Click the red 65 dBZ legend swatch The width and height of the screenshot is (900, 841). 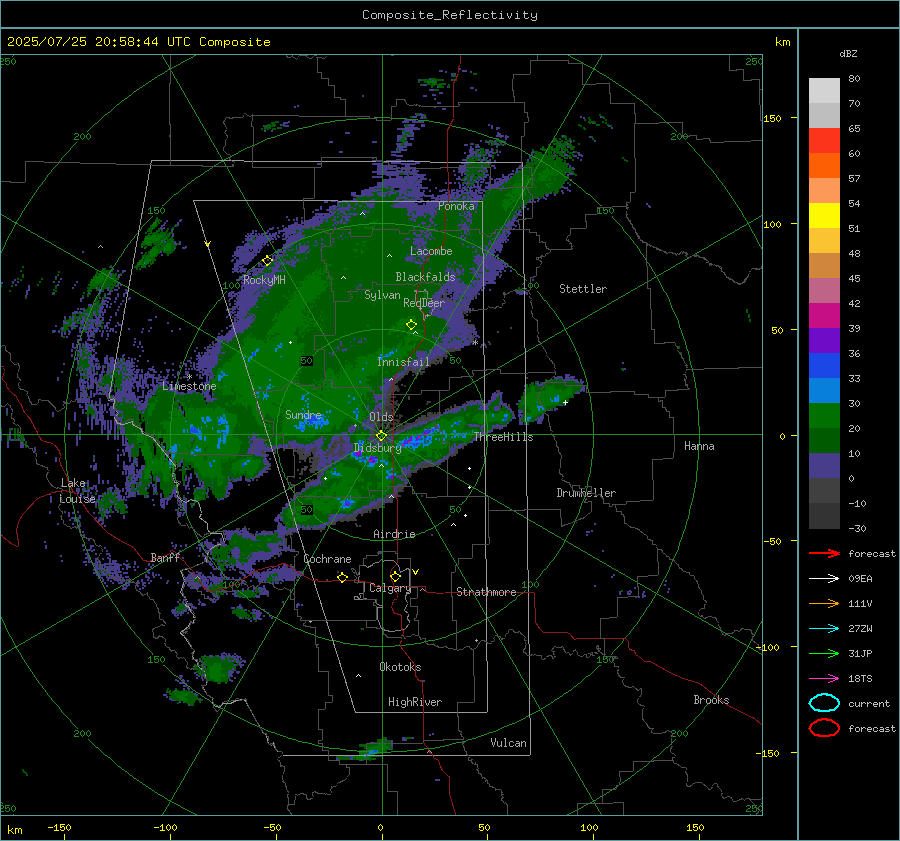pos(824,140)
